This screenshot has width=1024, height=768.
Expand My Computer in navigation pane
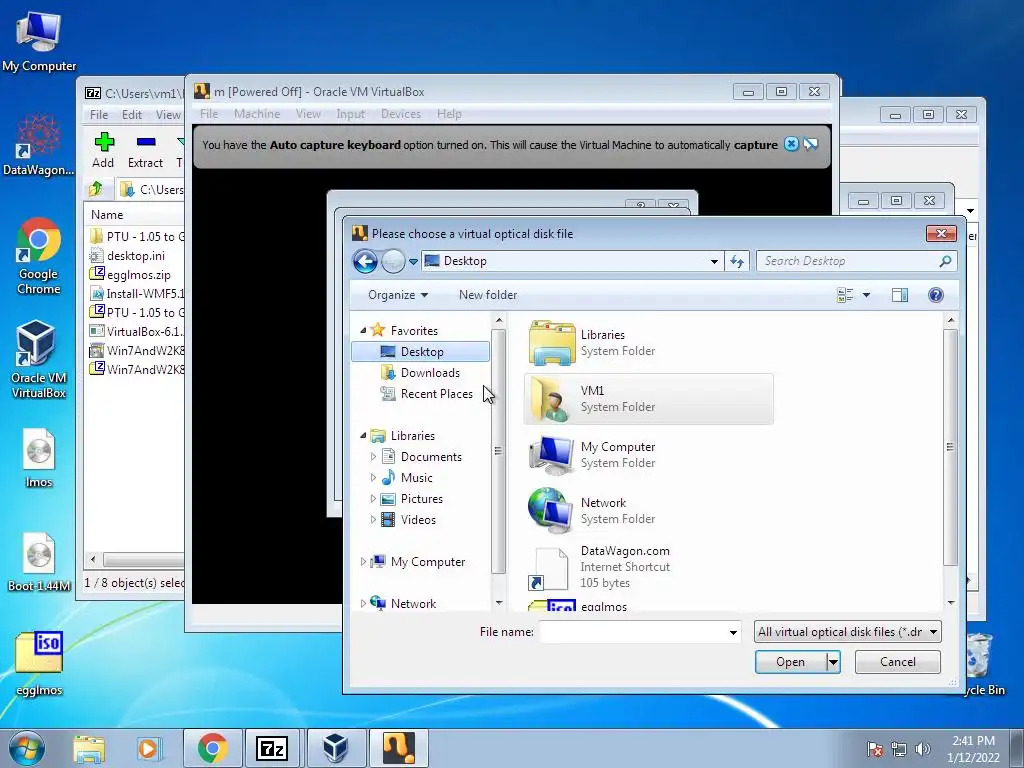[363, 562]
